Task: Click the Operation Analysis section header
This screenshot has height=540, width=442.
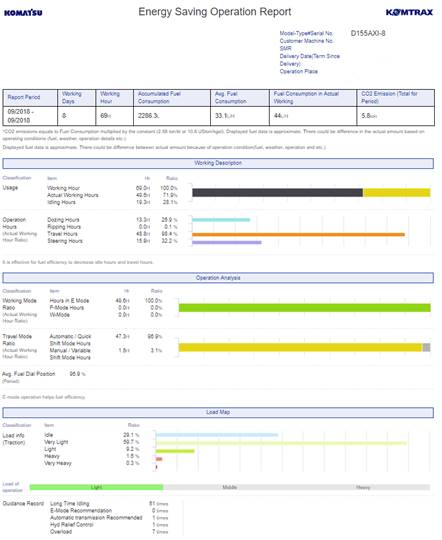Action: [218, 278]
